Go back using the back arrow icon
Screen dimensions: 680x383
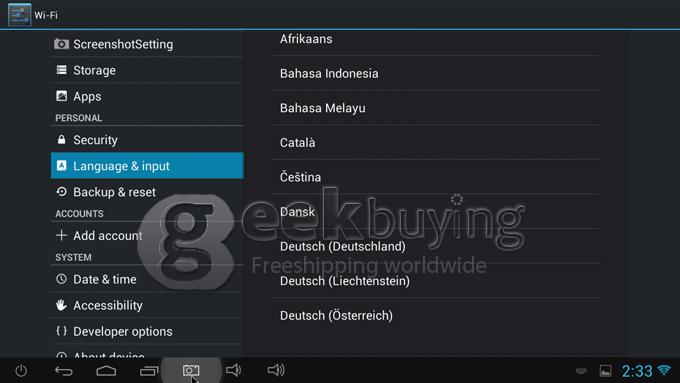pyautogui.click(x=64, y=370)
